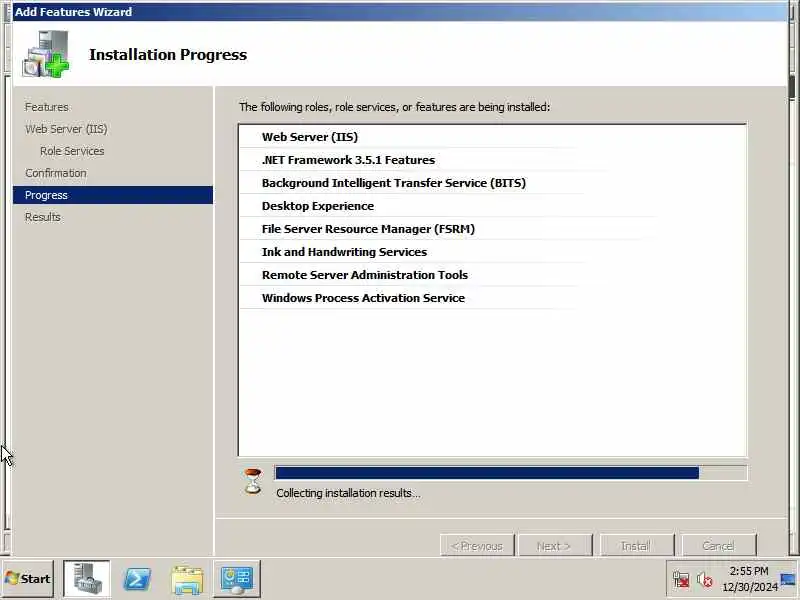Select the Web Server (IIS) wizard step
800x600 pixels.
tap(66, 129)
